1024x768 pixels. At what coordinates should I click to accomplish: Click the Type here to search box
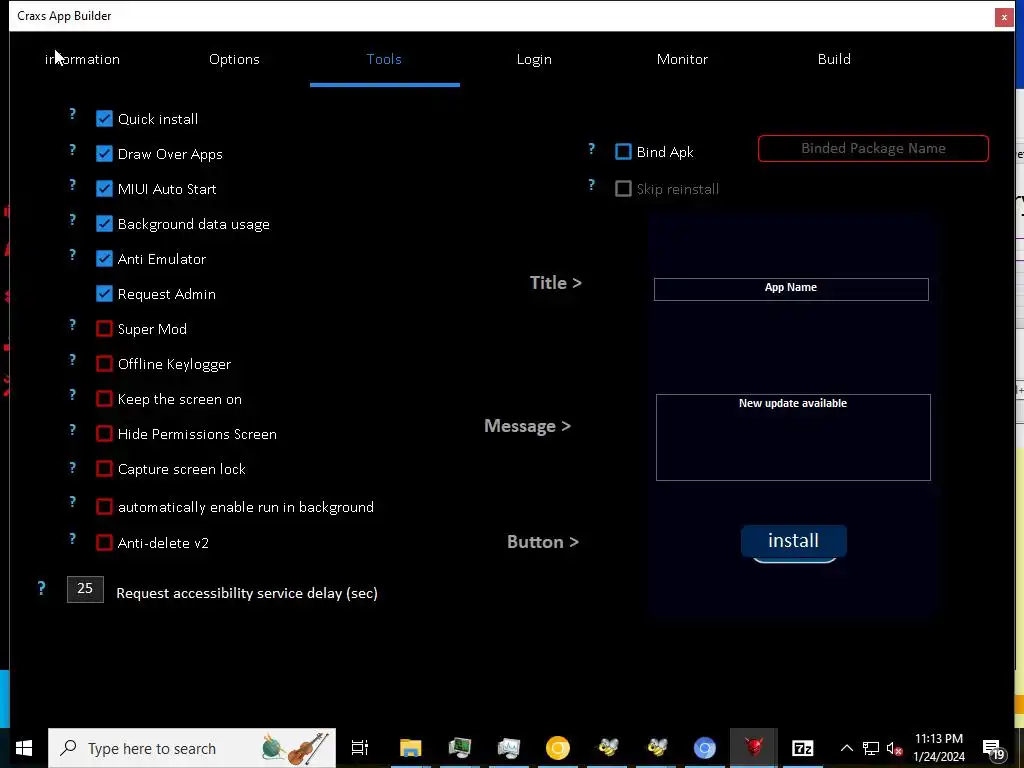click(192, 748)
